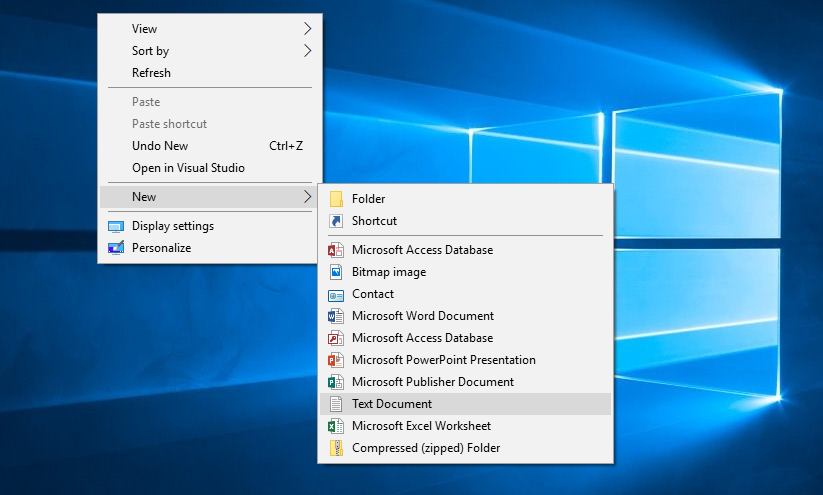Create a new Microsoft Excel Worksheet
The height and width of the screenshot is (495, 823).
click(x=420, y=426)
